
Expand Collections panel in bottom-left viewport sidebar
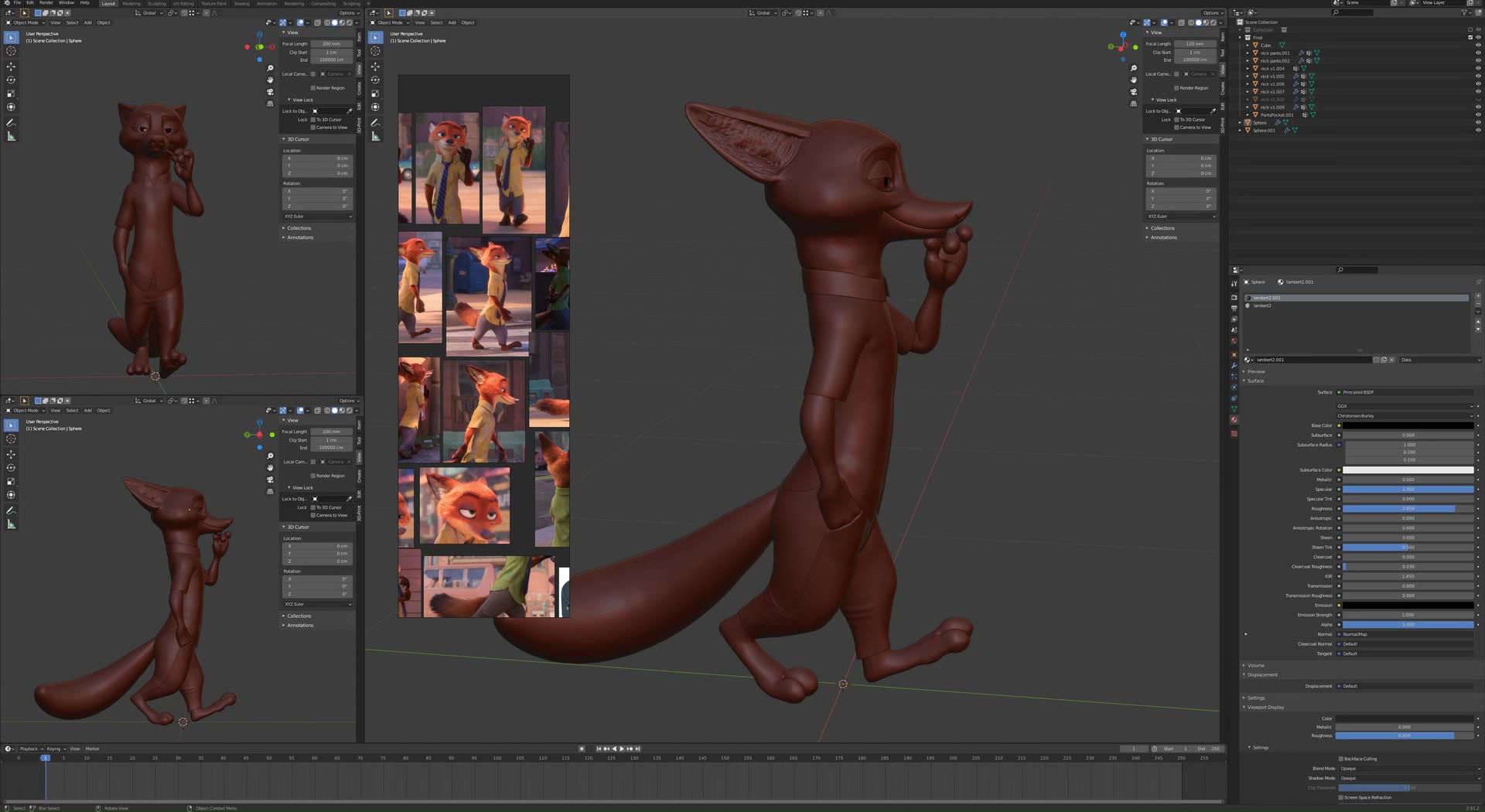pyautogui.click(x=299, y=616)
